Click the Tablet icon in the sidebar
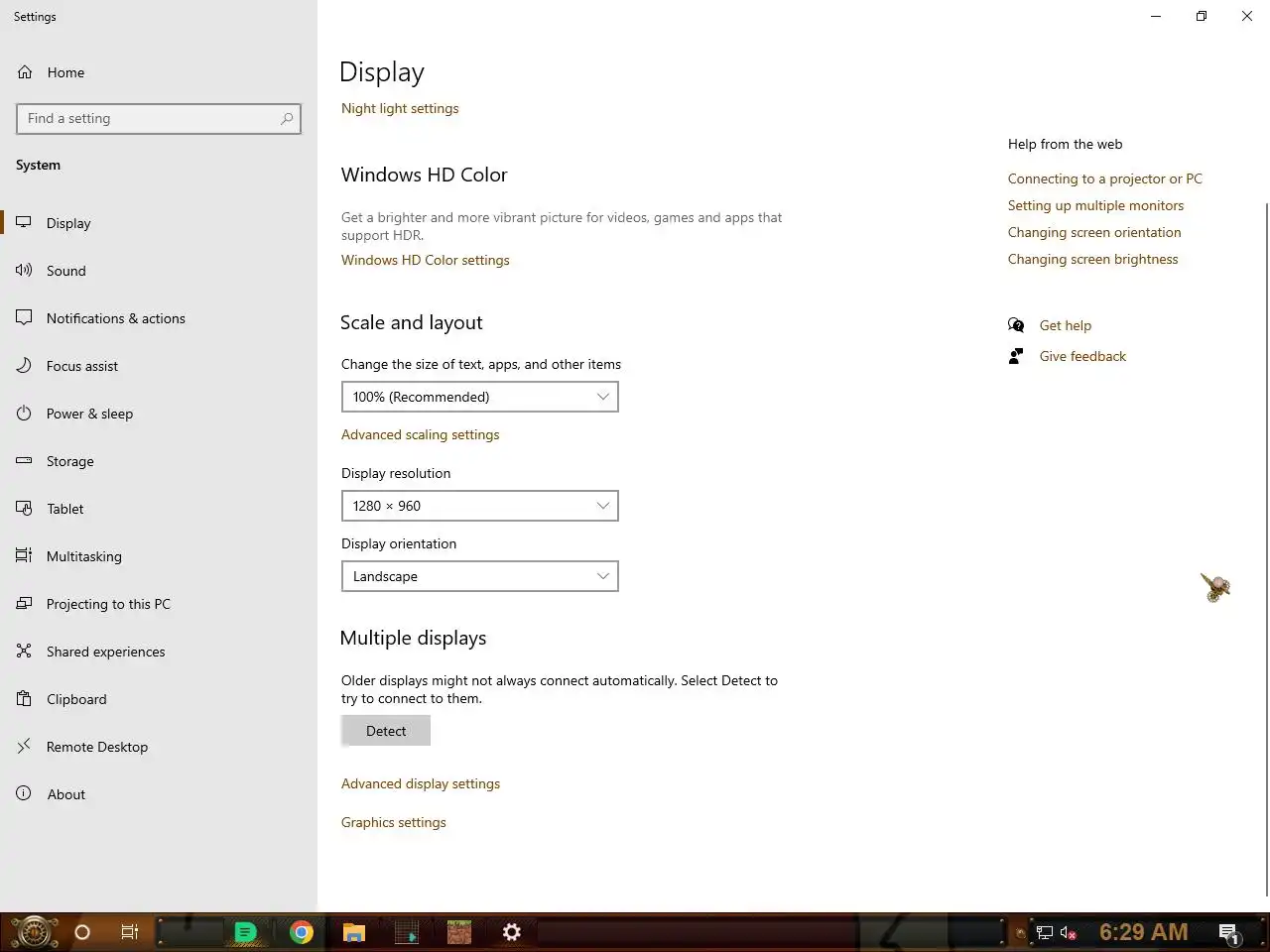The height and width of the screenshot is (952, 1270). coord(24,509)
